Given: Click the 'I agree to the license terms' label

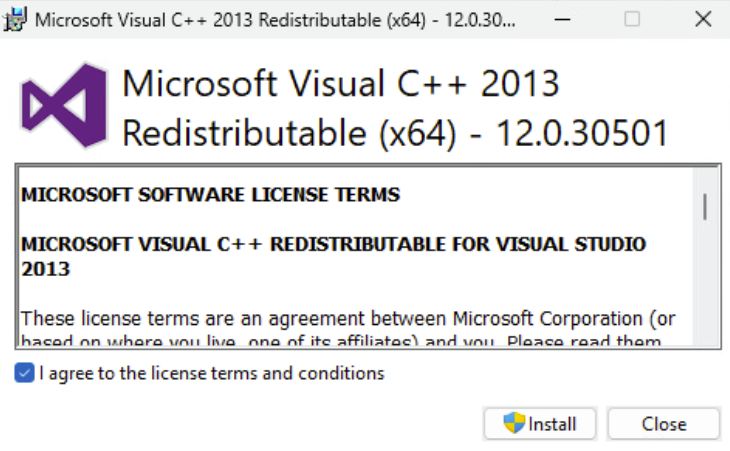Looking at the screenshot, I should point(211,373).
